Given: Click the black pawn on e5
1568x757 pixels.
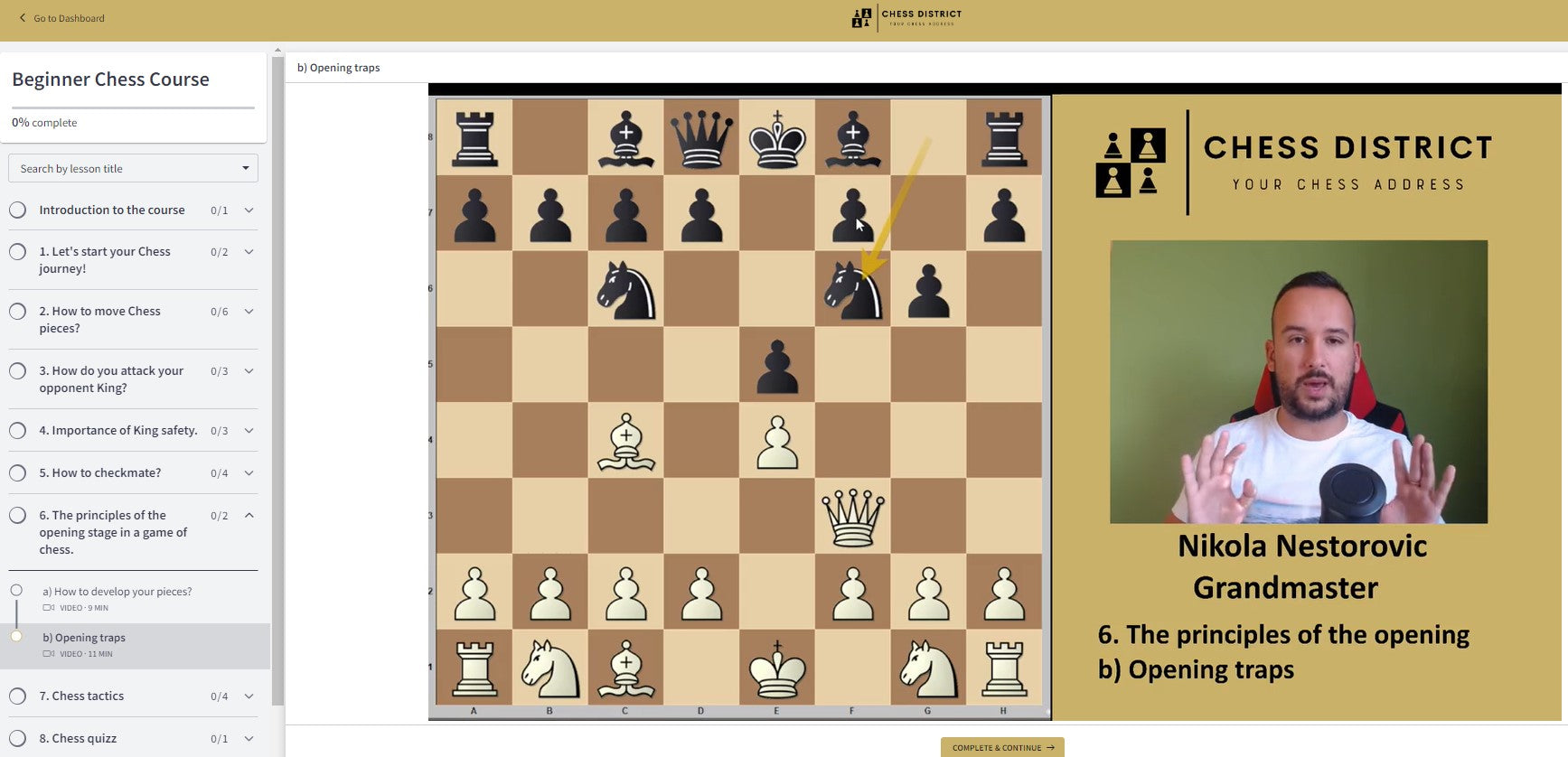Looking at the screenshot, I should pyautogui.click(x=777, y=366).
